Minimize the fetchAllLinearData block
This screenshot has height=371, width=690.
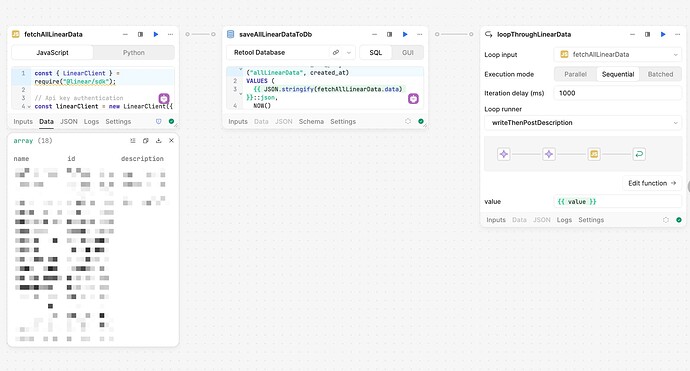click(x=125, y=34)
